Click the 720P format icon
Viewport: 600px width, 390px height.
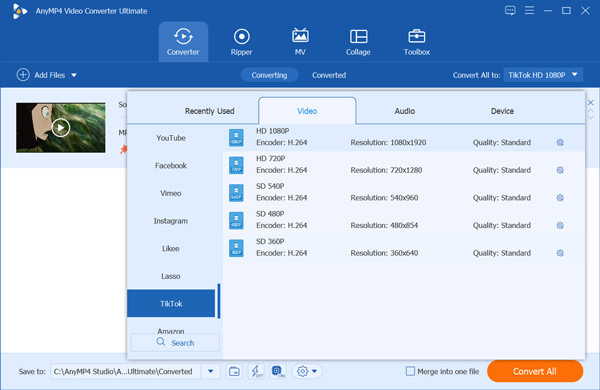tap(236, 165)
